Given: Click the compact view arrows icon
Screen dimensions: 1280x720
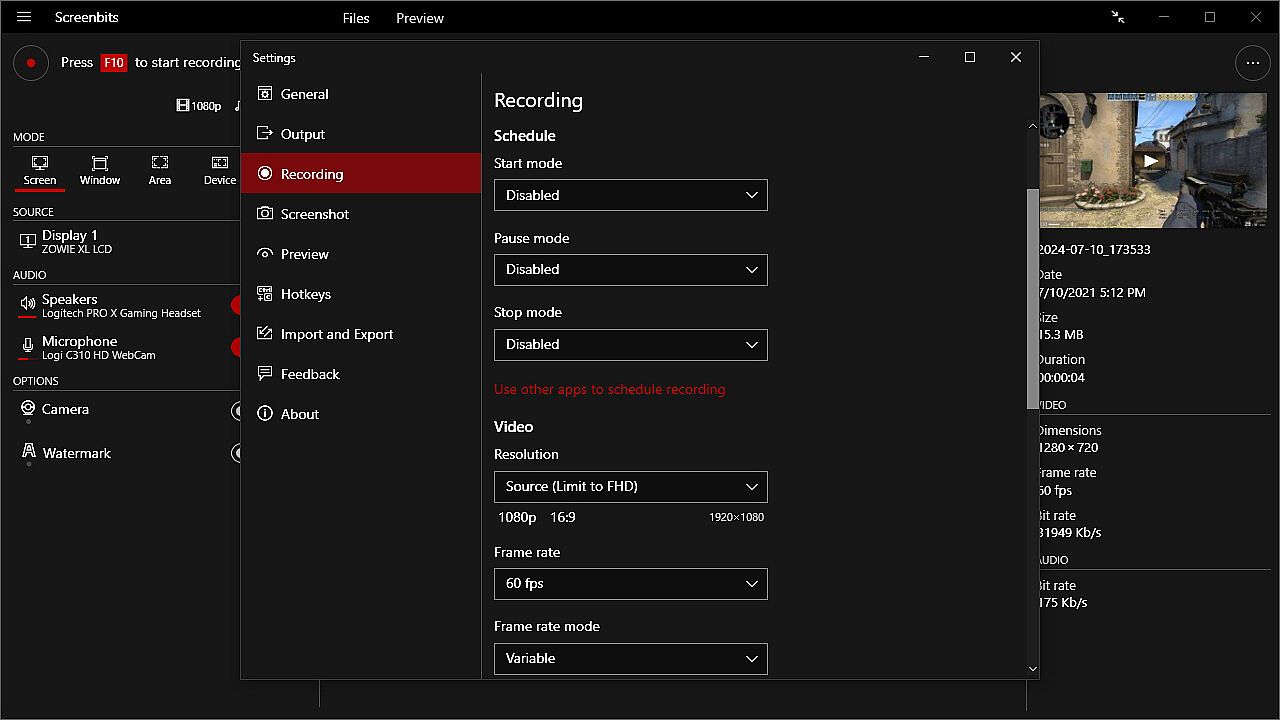Looking at the screenshot, I should (x=1118, y=17).
